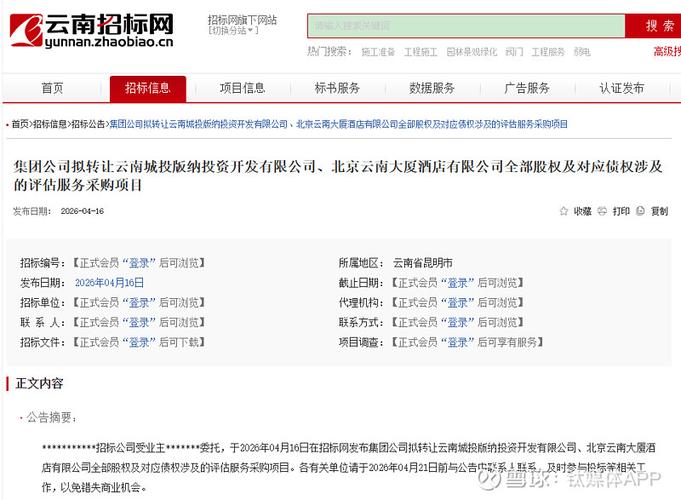Open the 招标信息 navigation tab
The height and width of the screenshot is (500, 681).
click(148, 89)
